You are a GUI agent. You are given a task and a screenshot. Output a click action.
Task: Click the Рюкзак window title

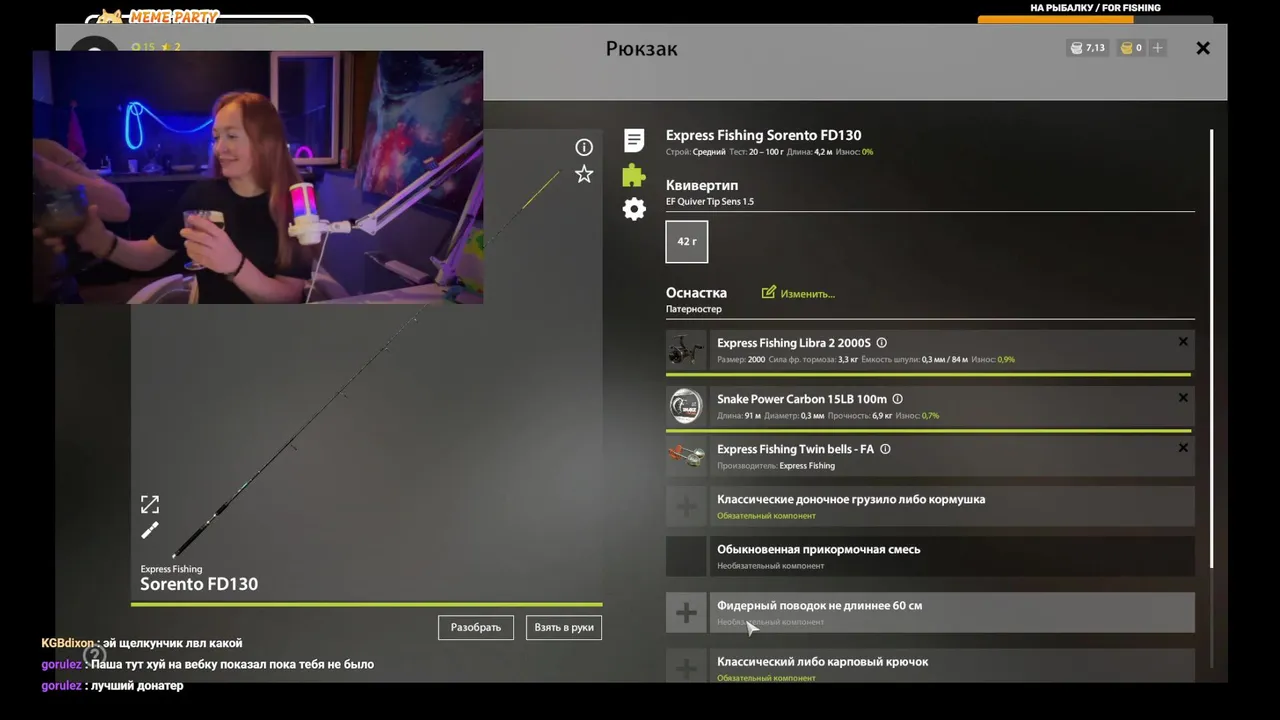pos(642,48)
